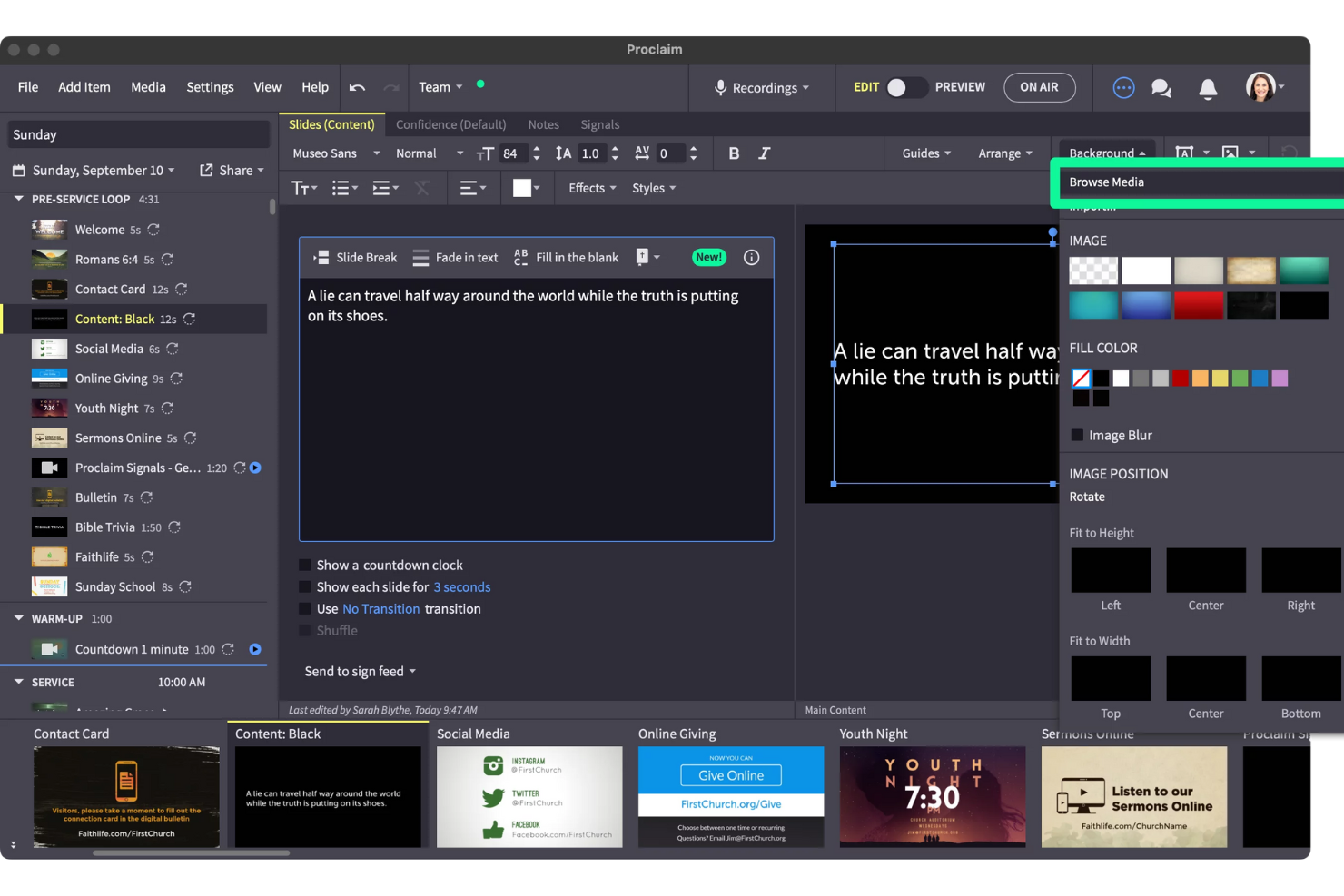The image size is (1344, 896).
Task: Select the purple fill color swatch
Action: click(1280, 379)
